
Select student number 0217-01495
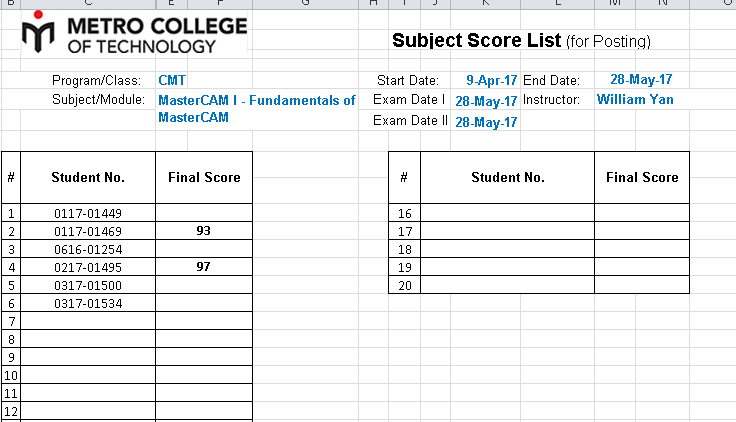88,267
